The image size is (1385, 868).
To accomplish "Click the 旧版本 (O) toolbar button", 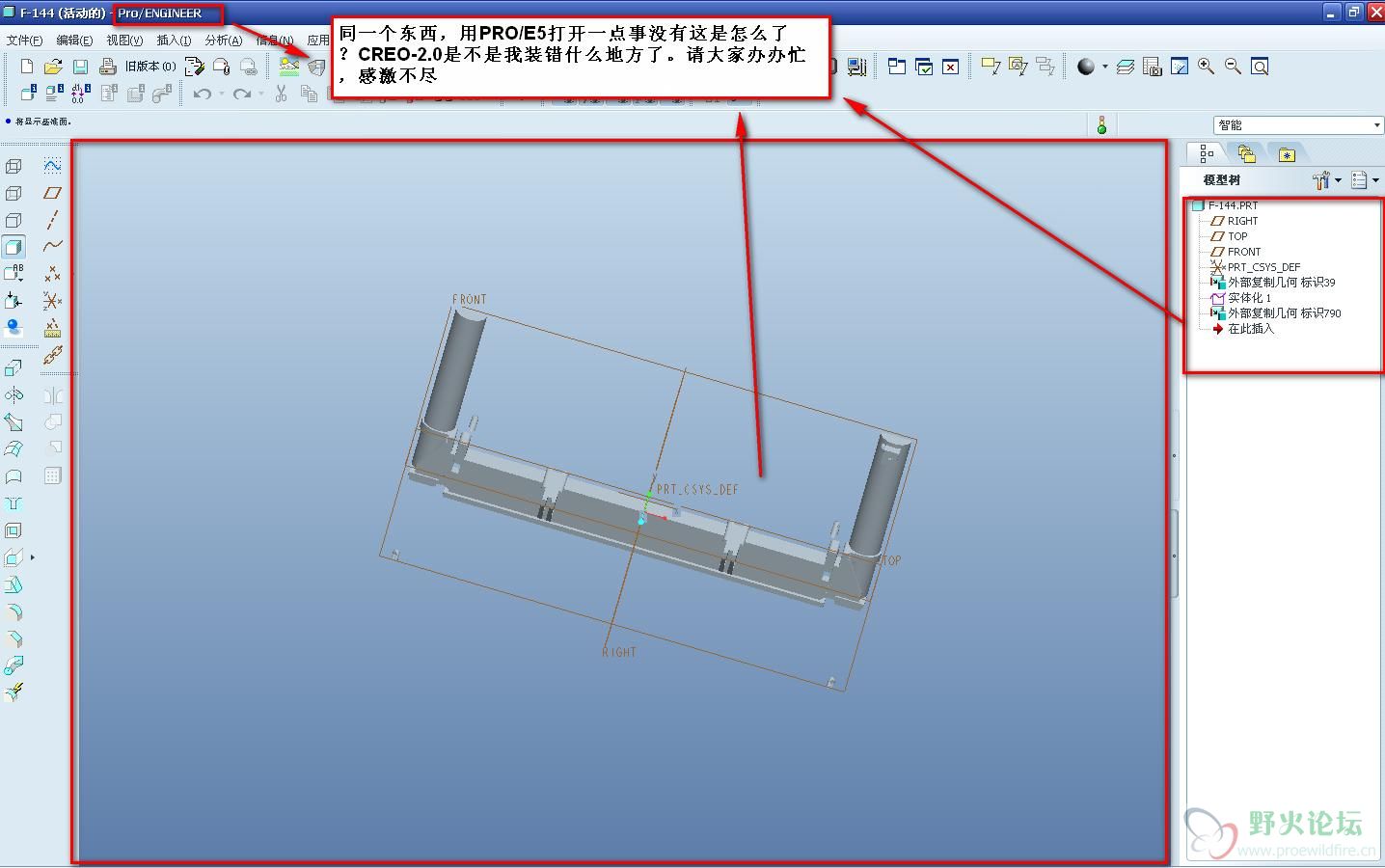I will (x=149, y=67).
